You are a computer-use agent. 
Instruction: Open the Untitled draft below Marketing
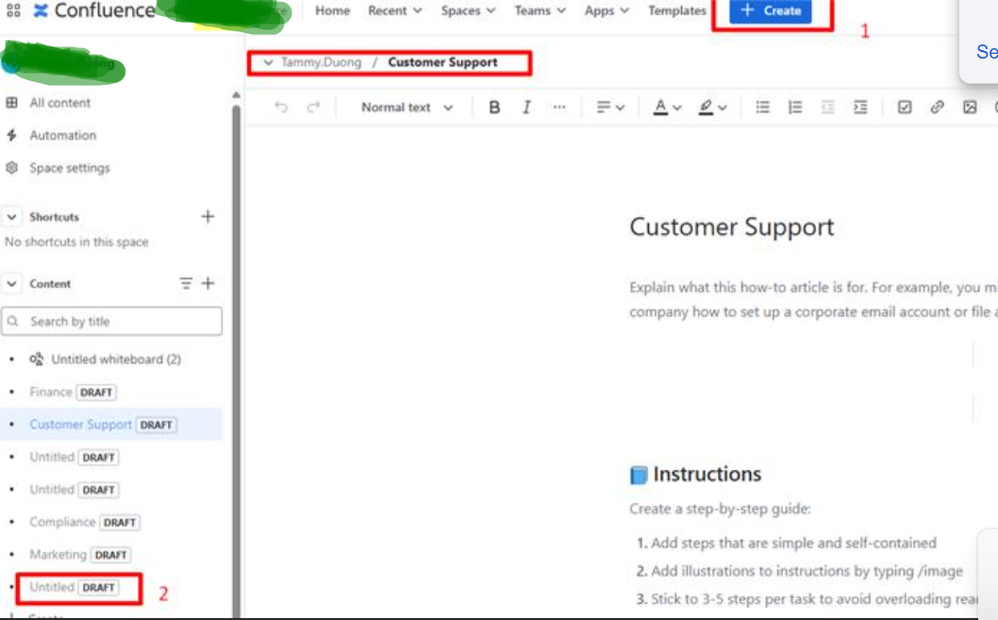tap(52, 587)
